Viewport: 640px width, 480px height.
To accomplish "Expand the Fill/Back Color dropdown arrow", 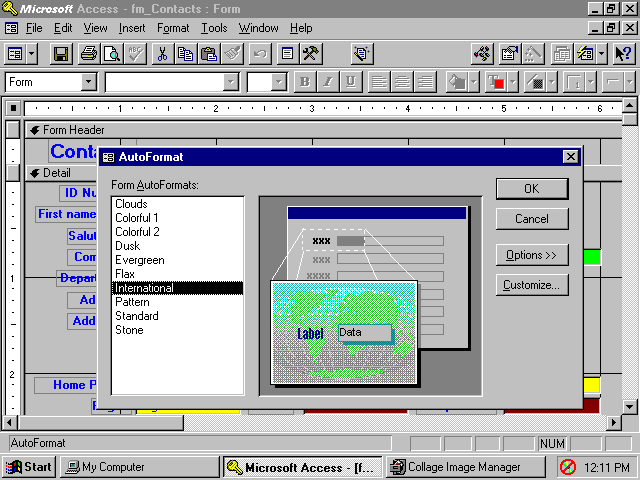I will click(473, 82).
